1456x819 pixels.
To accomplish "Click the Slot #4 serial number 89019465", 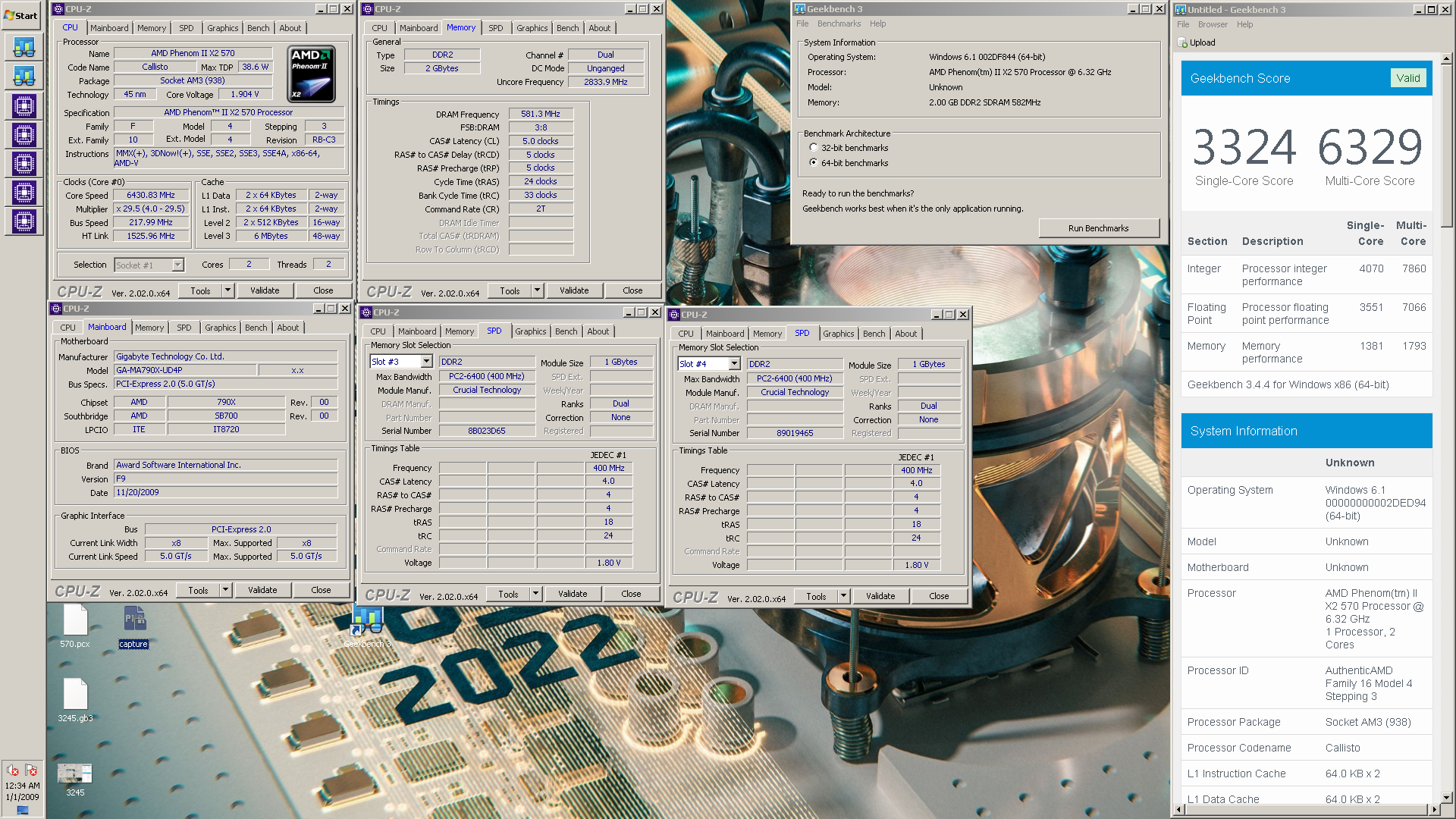I will (795, 433).
